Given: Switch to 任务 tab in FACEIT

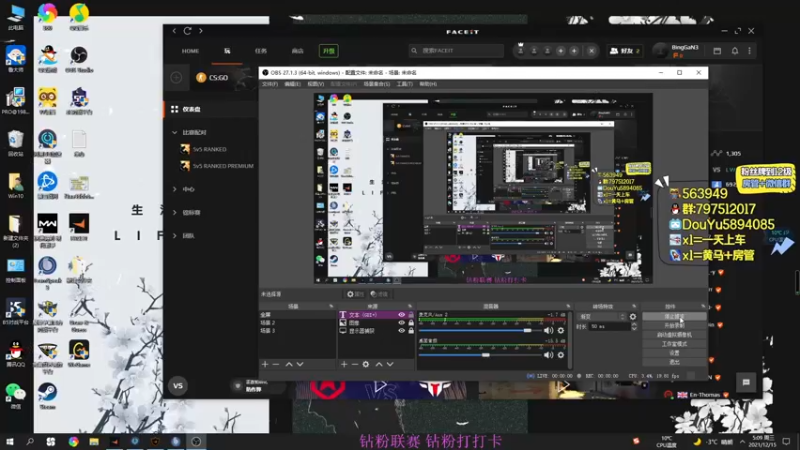Looking at the screenshot, I should pyautogui.click(x=261, y=51).
